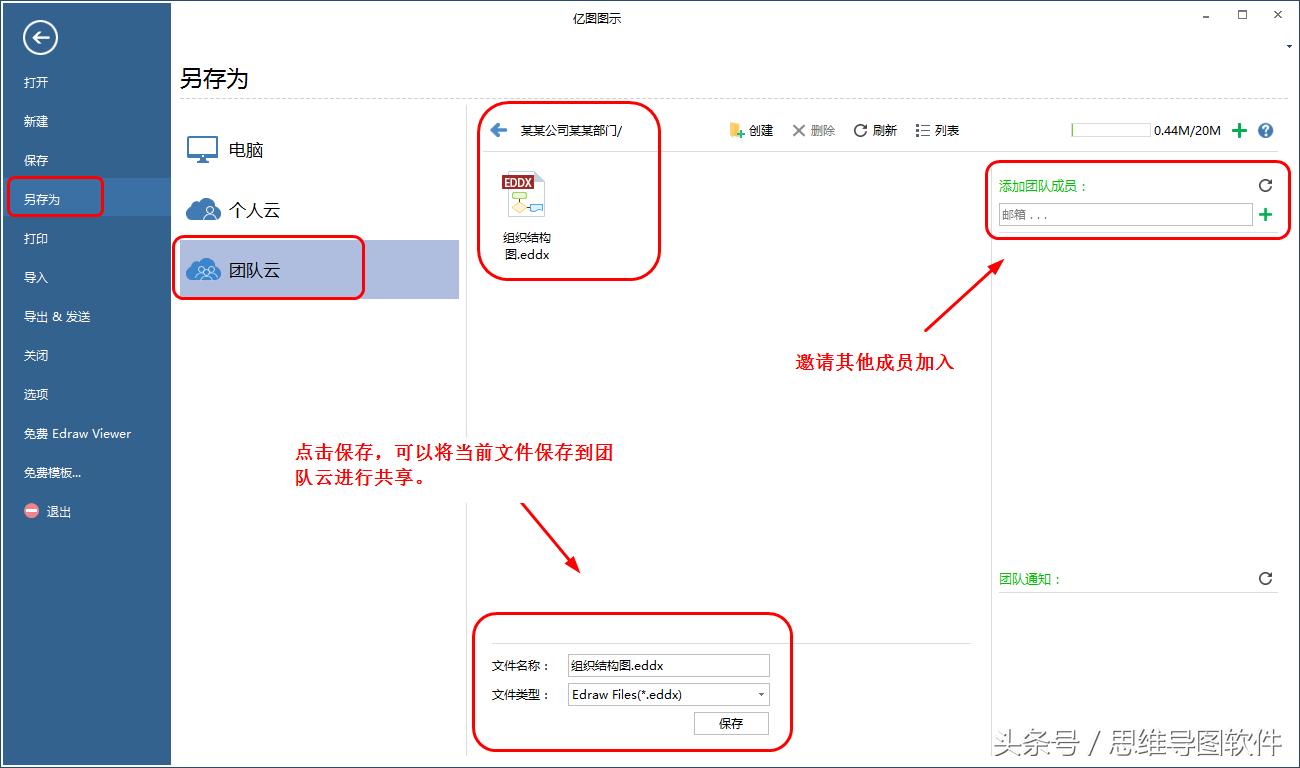This screenshot has width=1300, height=768.
Task: Click the back arrow above 某某公司某某部门
Action: [498, 128]
